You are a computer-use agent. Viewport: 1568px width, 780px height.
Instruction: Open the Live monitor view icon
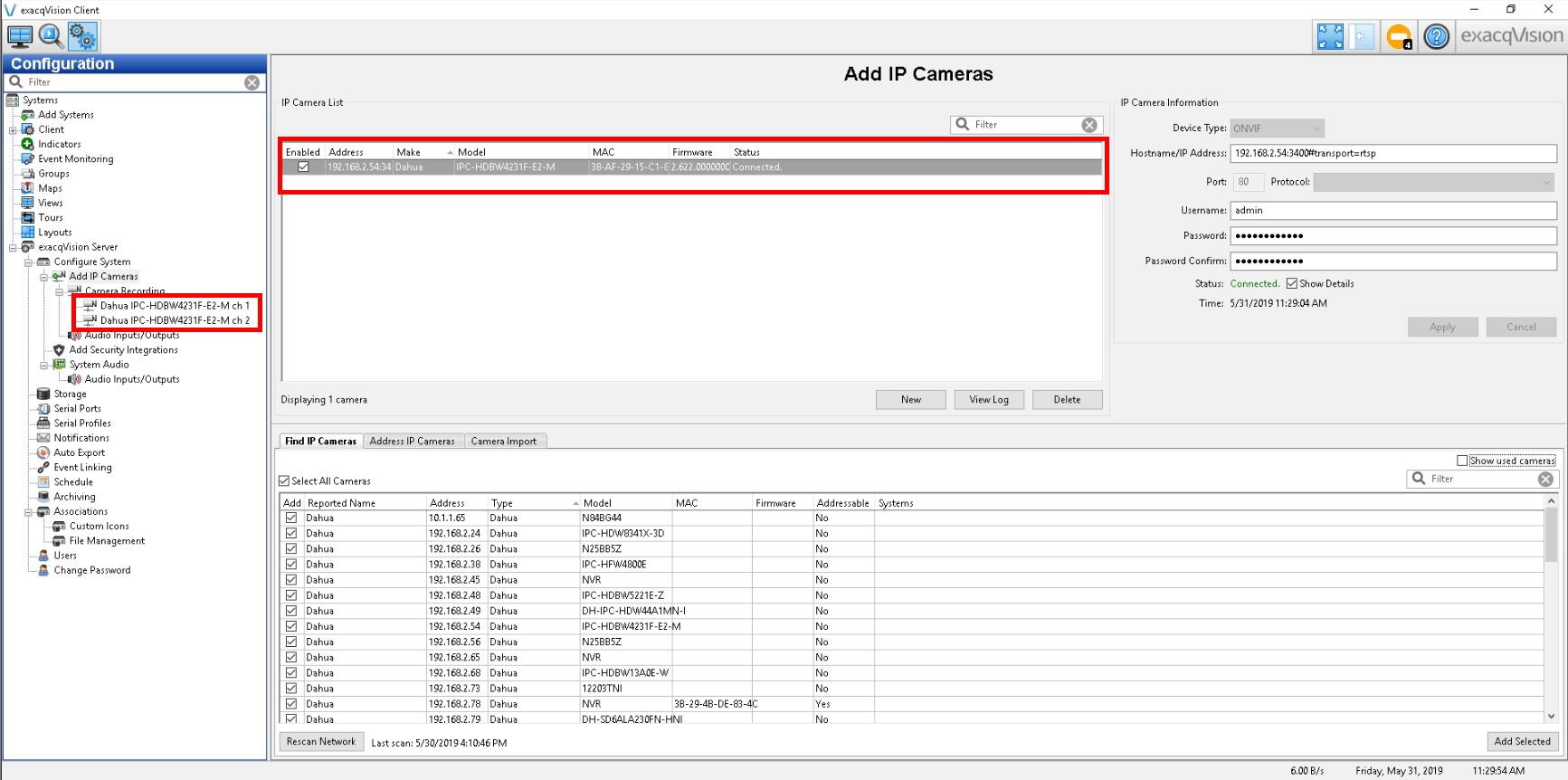coord(20,36)
